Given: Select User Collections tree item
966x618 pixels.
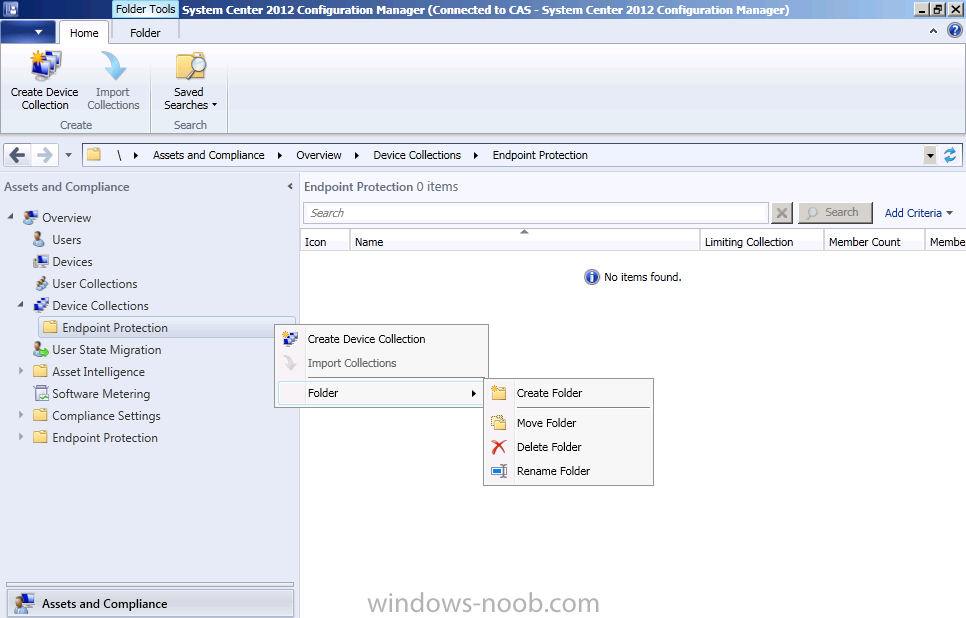Looking at the screenshot, I should [95, 284].
